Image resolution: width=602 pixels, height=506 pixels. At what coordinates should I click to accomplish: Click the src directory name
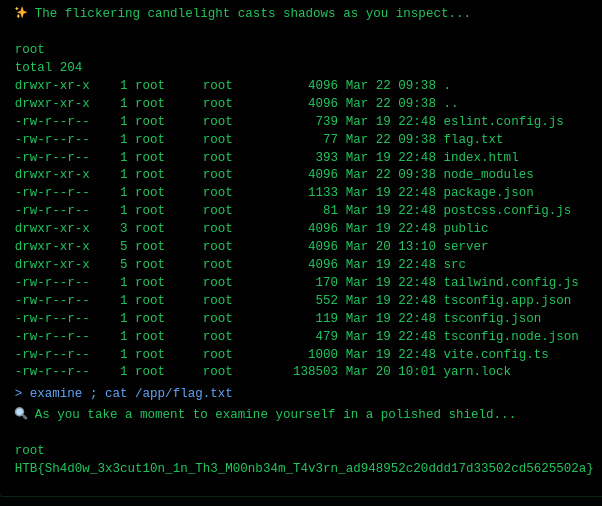coord(455,264)
